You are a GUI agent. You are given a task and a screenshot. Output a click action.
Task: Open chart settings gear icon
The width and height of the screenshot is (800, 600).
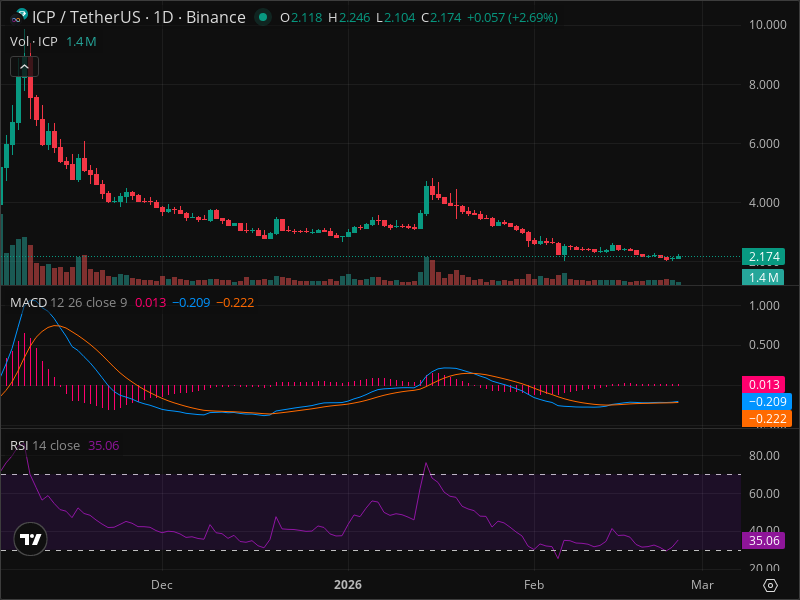pyautogui.click(x=770, y=585)
